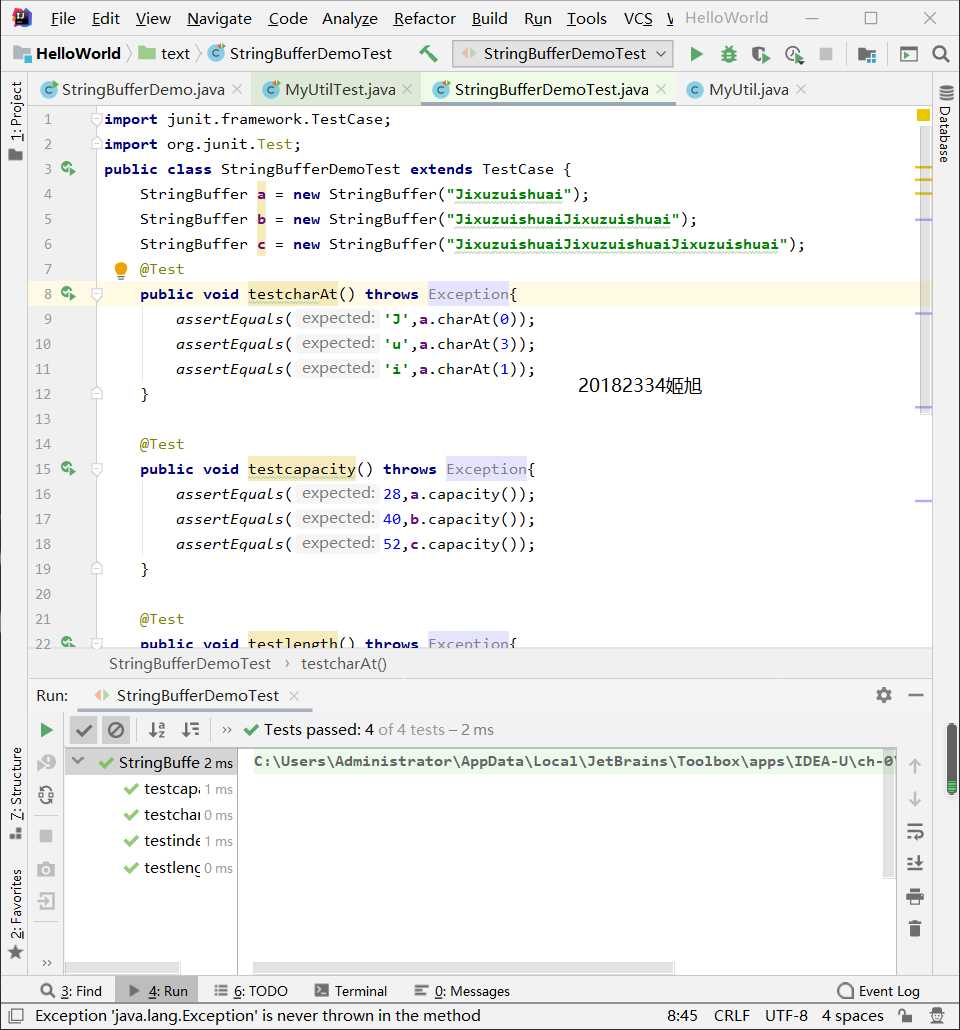Open Run panel settings gear

tap(884, 695)
